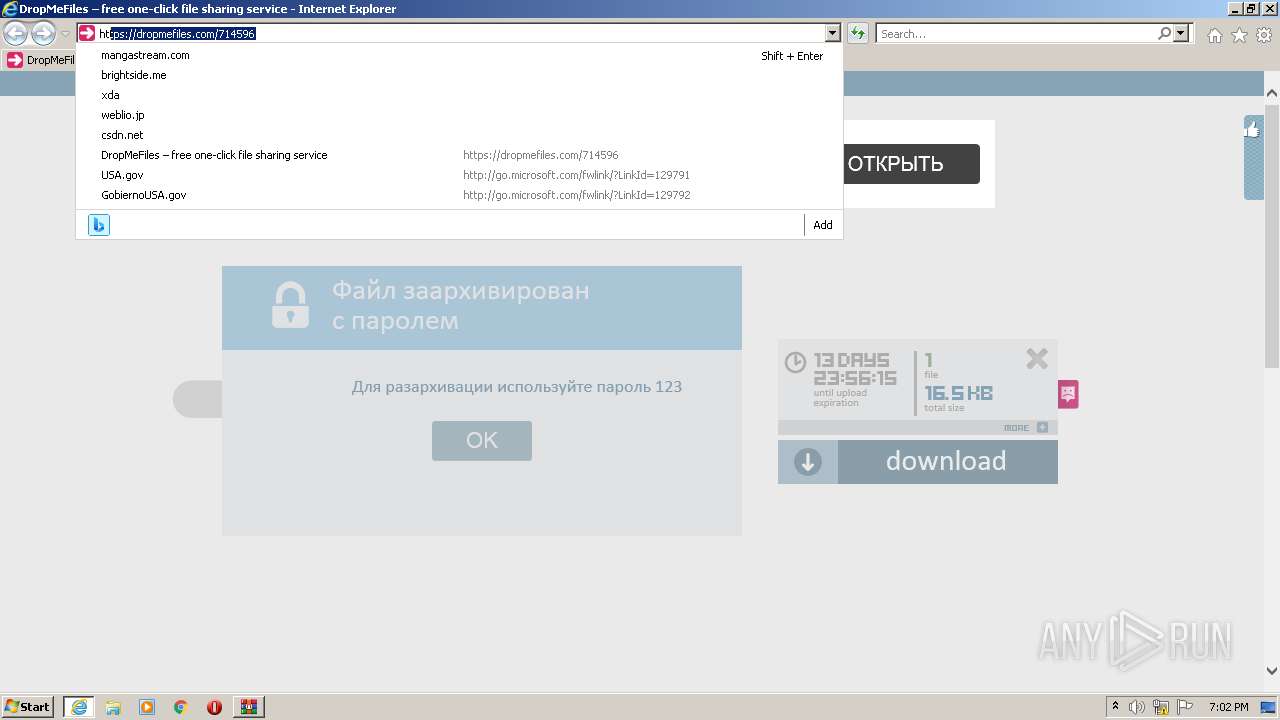Viewport: 1280px width, 720px height.
Task: Open Windows Explorer folder in taskbar
Action: (x=113, y=707)
